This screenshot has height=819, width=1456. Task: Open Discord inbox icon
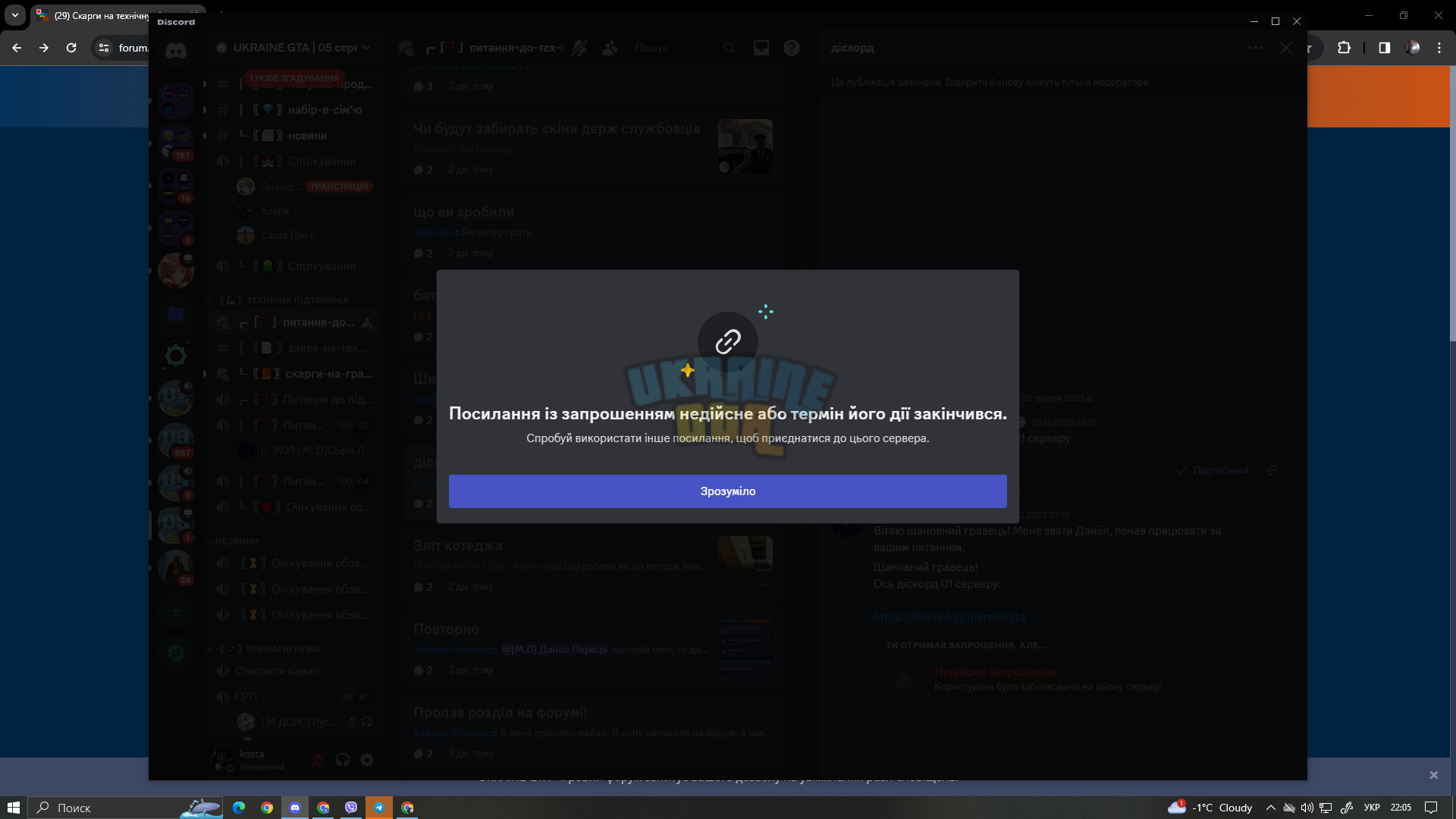[x=761, y=48]
